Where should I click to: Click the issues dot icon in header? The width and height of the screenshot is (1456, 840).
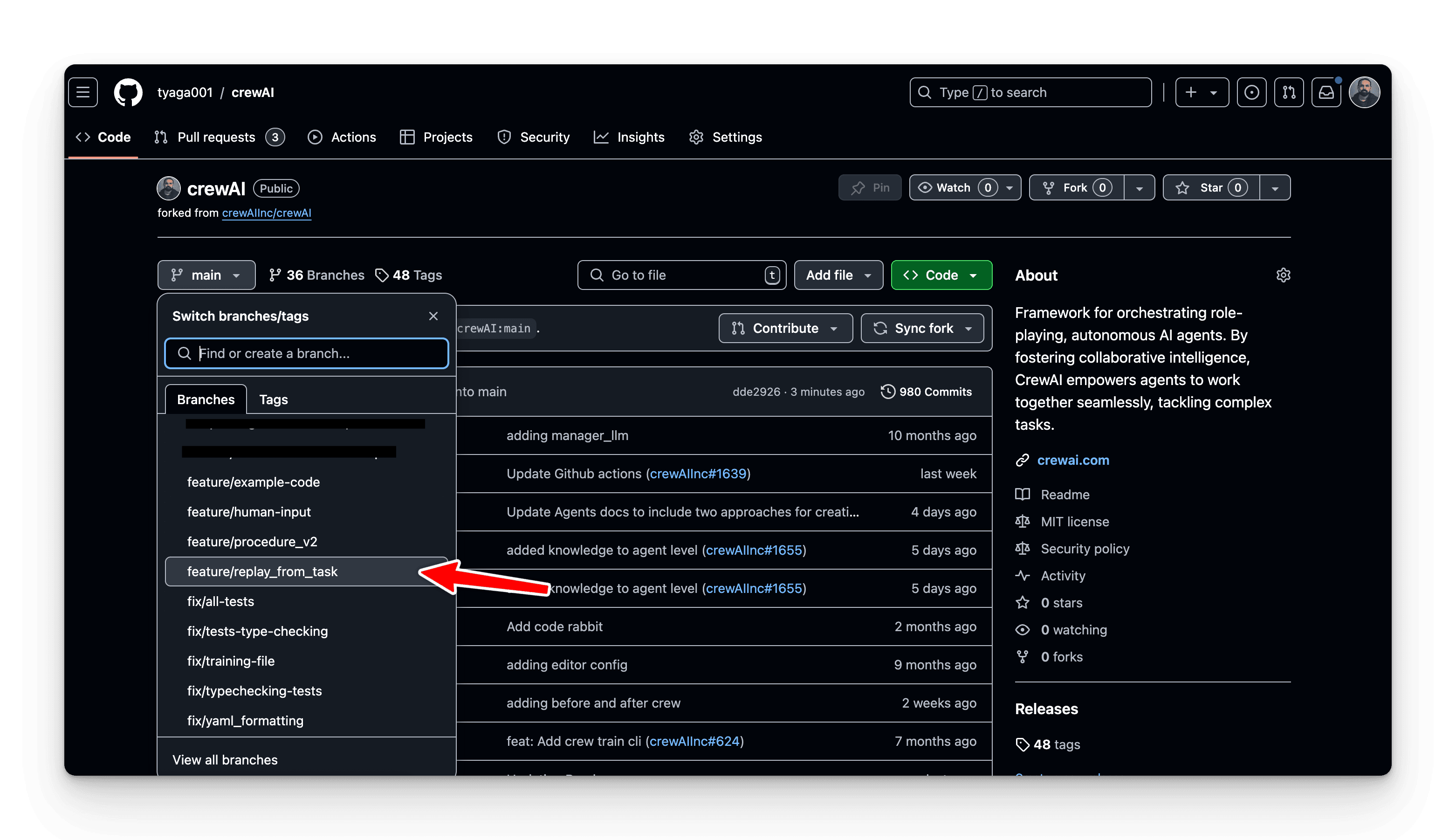(x=1251, y=92)
